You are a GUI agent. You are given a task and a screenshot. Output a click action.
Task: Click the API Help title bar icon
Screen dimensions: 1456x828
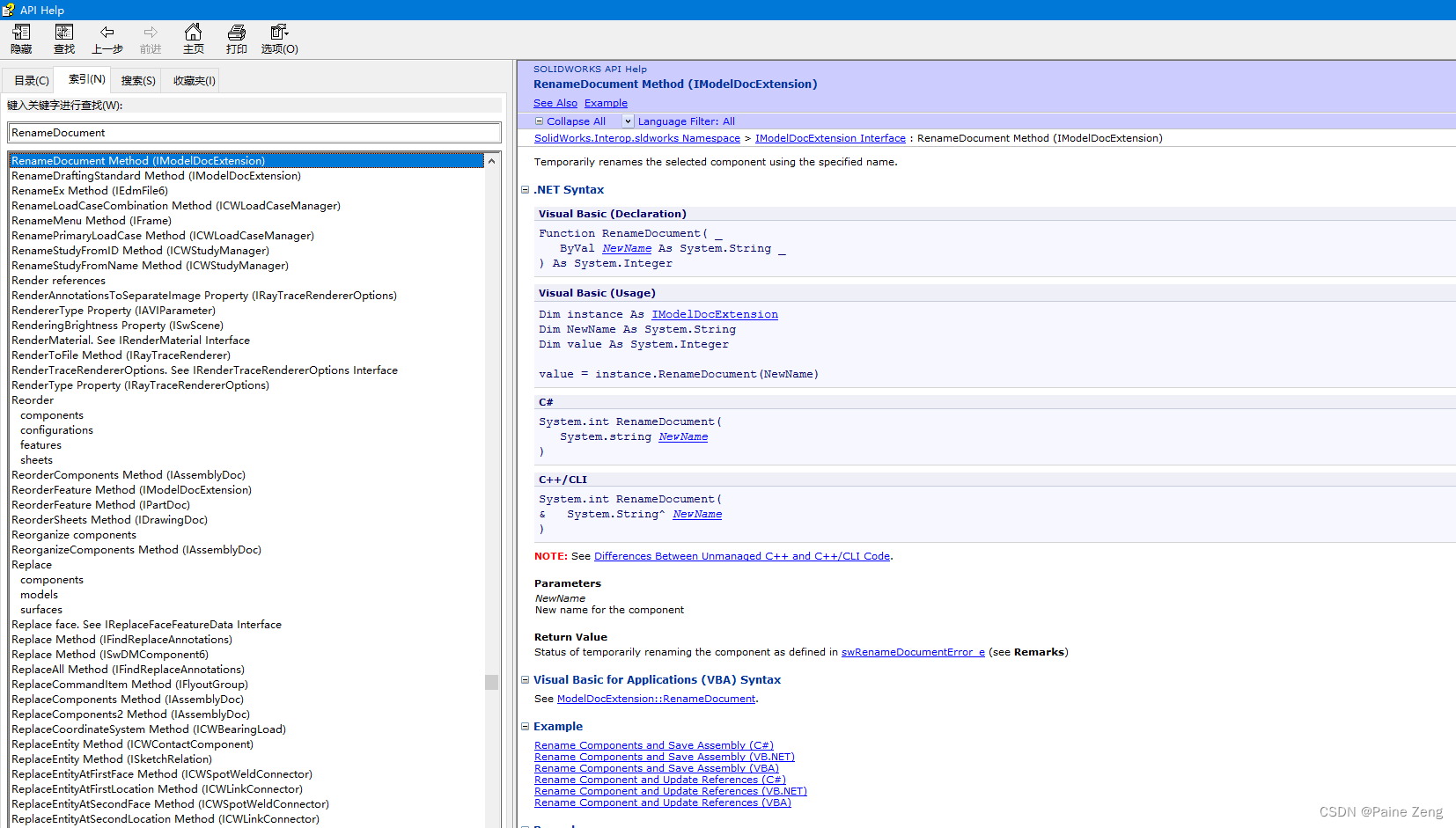pos(9,10)
